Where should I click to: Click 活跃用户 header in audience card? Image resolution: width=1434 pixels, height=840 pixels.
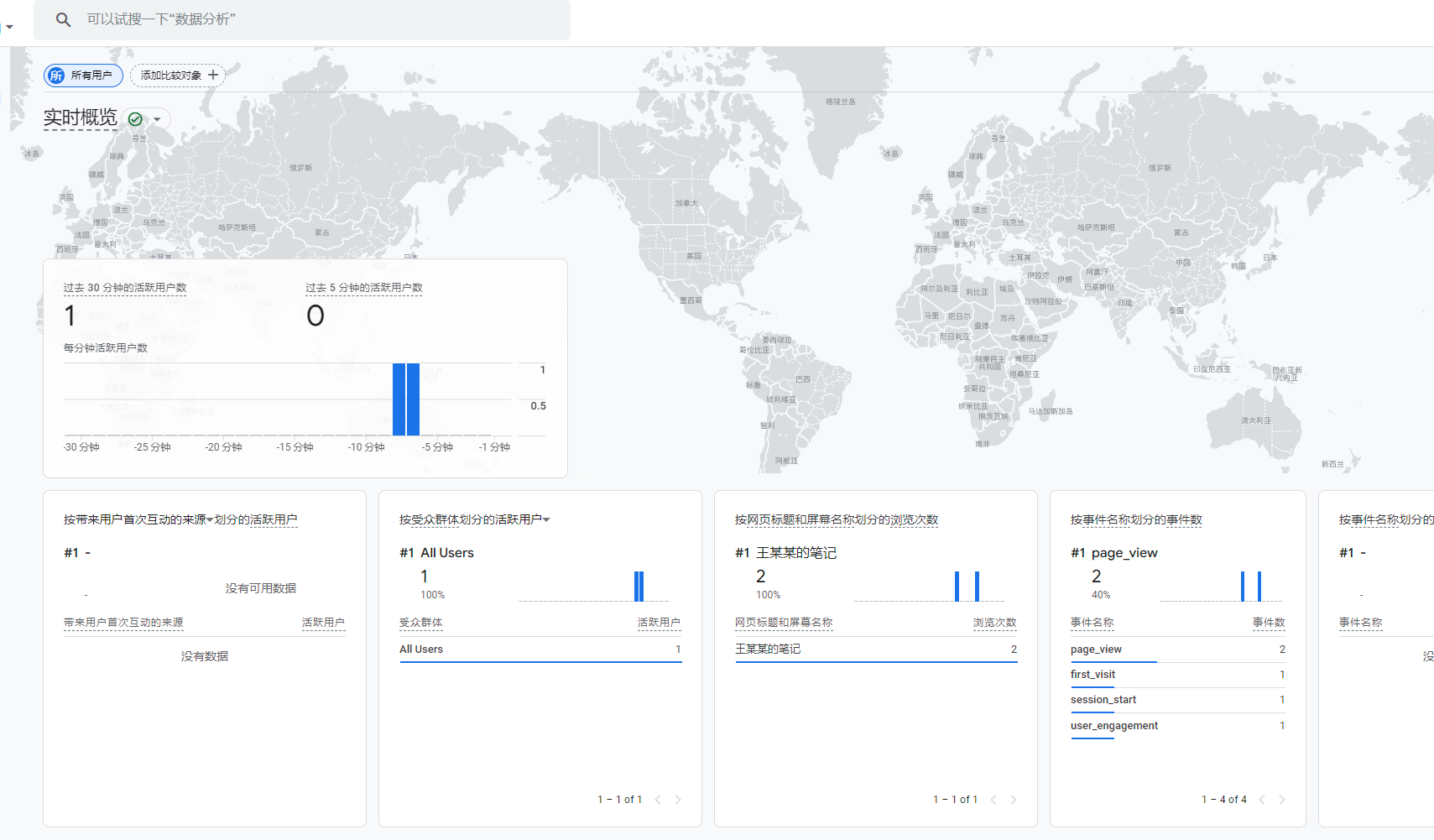pos(659,623)
